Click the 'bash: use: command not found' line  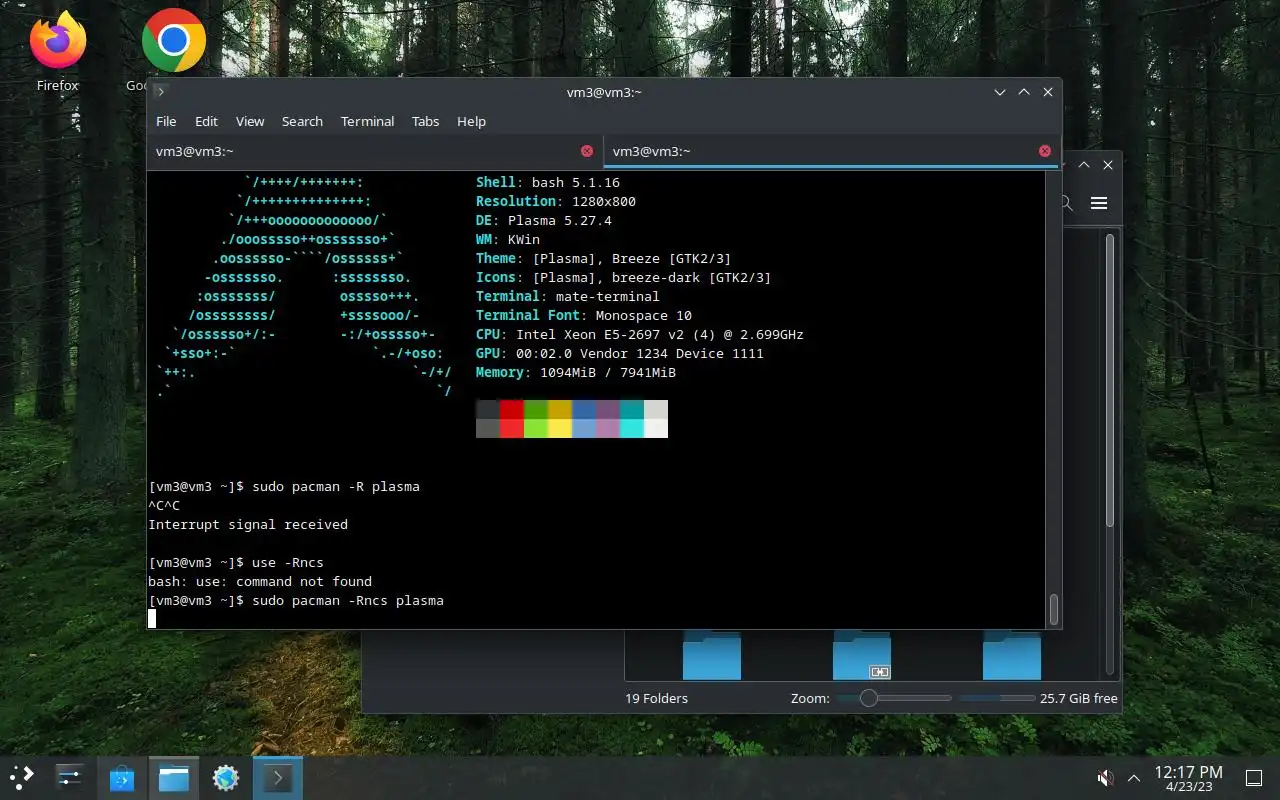coord(260,581)
